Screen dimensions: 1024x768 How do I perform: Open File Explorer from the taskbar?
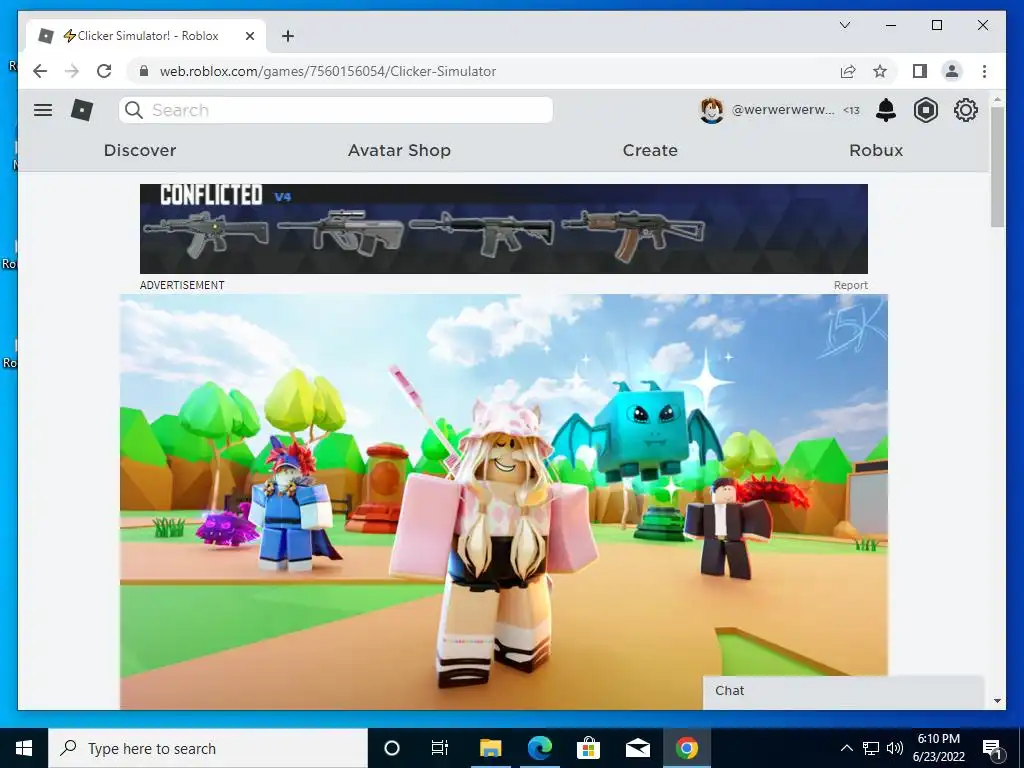(x=490, y=748)
